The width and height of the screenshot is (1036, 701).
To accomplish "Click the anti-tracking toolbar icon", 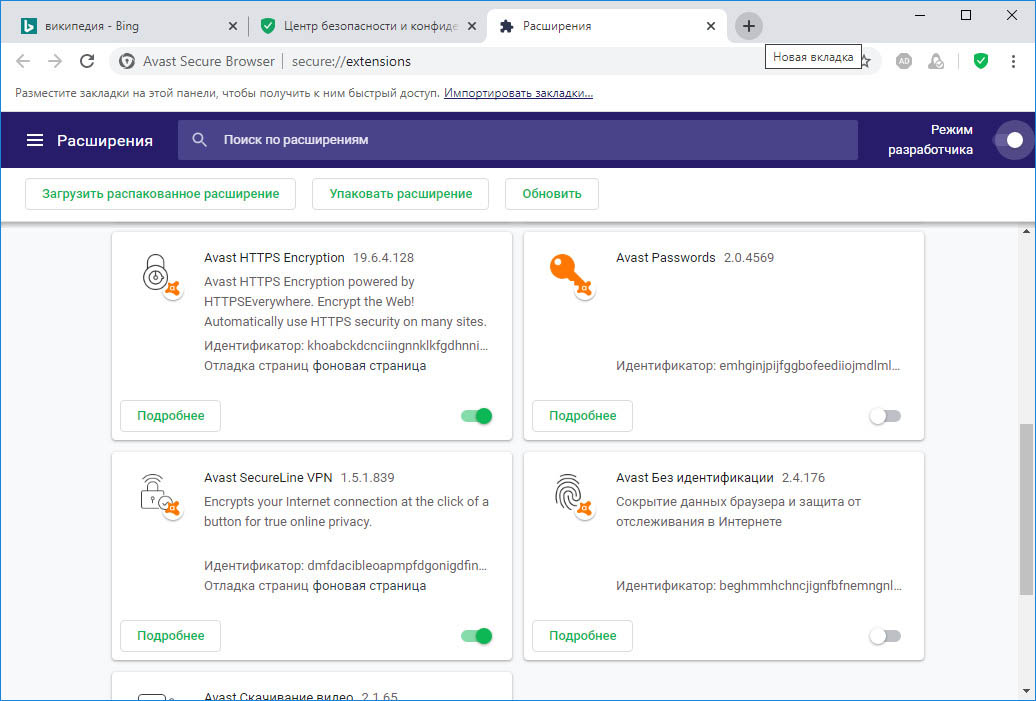I will point(936,61).
